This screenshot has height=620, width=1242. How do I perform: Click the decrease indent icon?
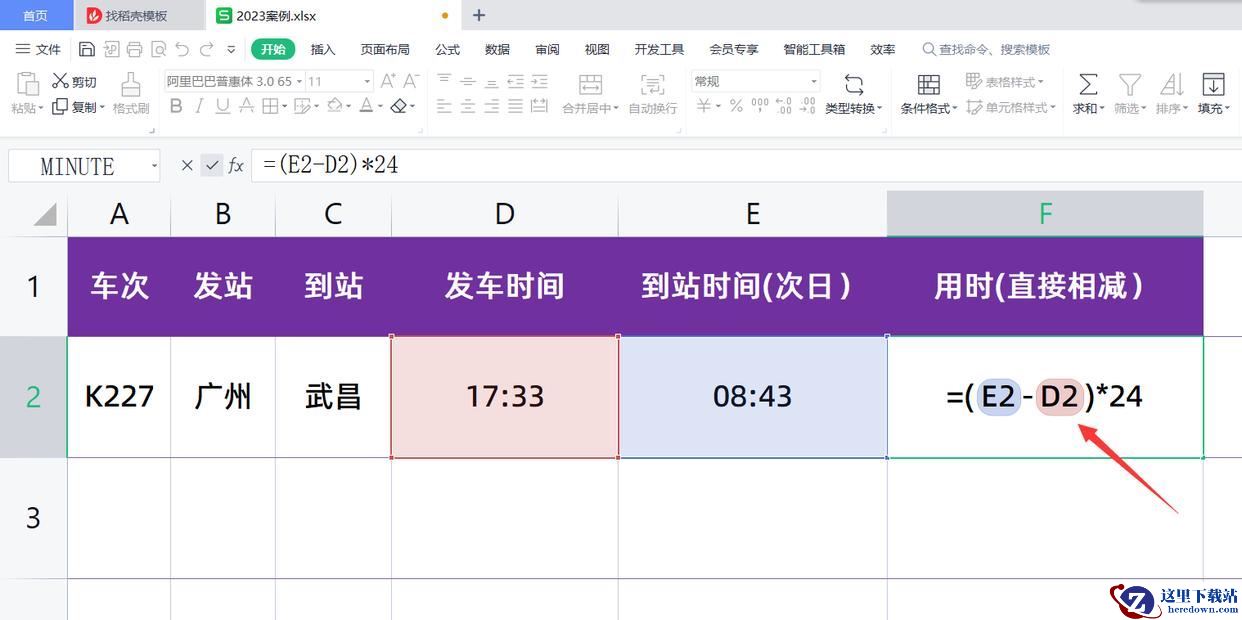515,81
